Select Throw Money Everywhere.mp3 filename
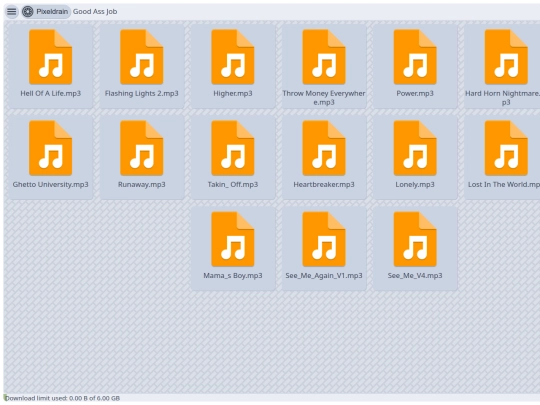Screen dimensions: 540x405 324,98
